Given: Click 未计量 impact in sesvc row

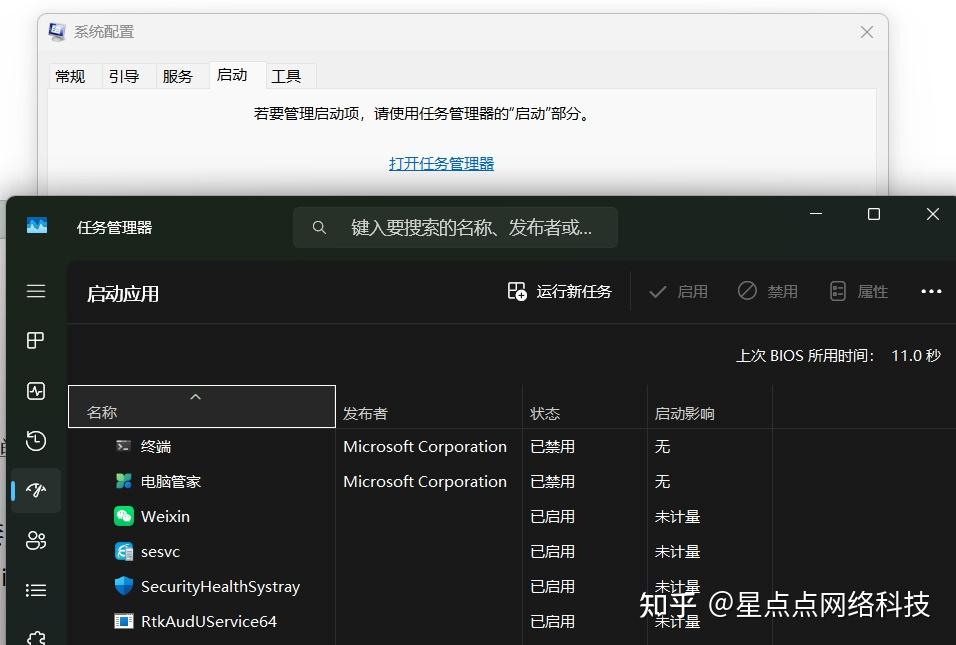Looking at the screenshot, I should point(677,552).
